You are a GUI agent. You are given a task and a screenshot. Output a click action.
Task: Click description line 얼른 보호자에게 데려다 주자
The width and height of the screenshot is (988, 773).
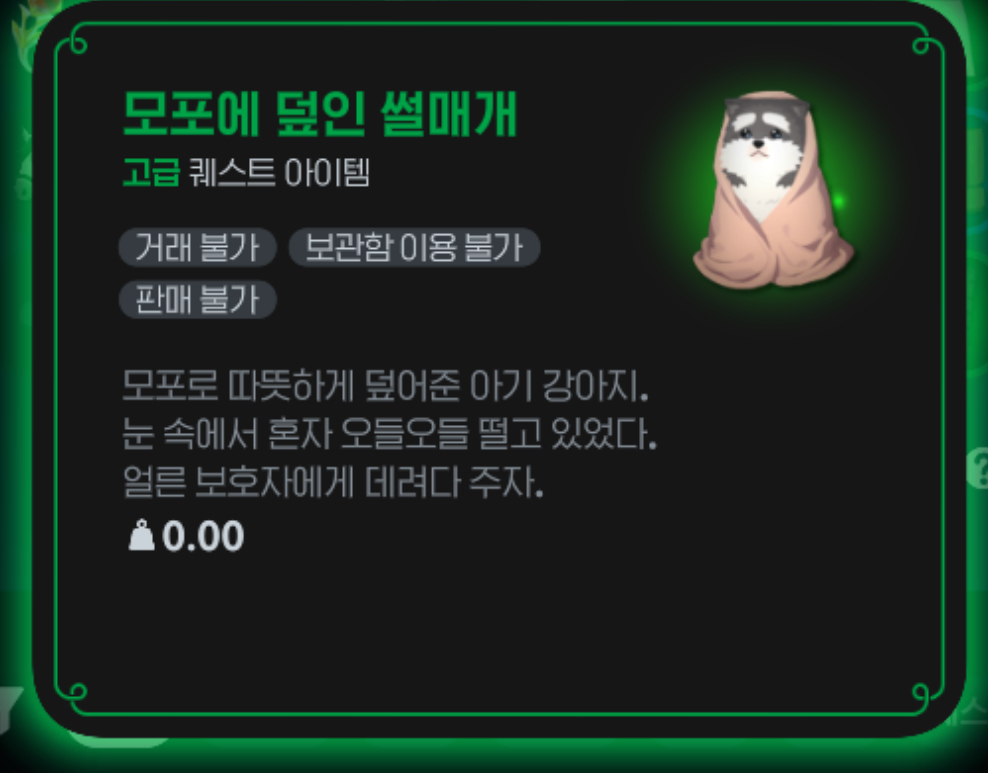pyautogui.click(x=333, y=483)
